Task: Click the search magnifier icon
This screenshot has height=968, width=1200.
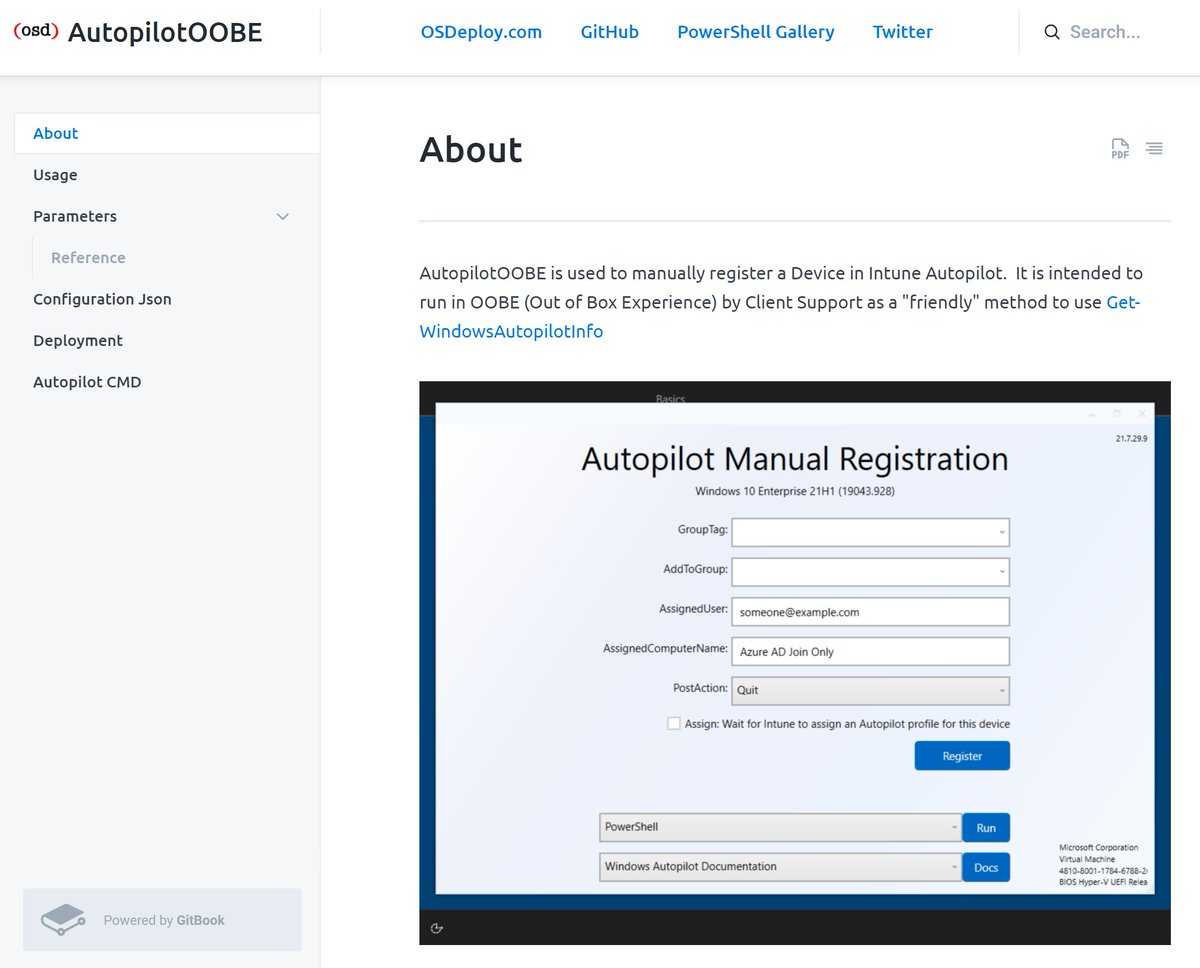Action: click(x=1052, y=32)
